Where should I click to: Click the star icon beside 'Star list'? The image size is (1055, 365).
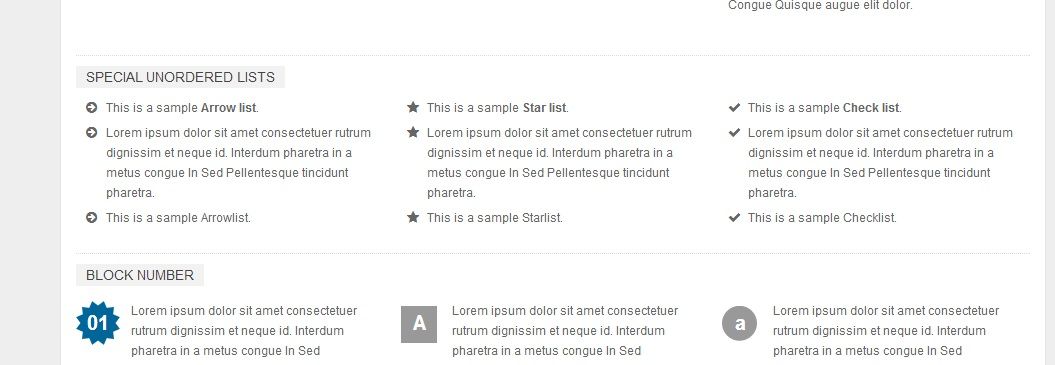413,107
